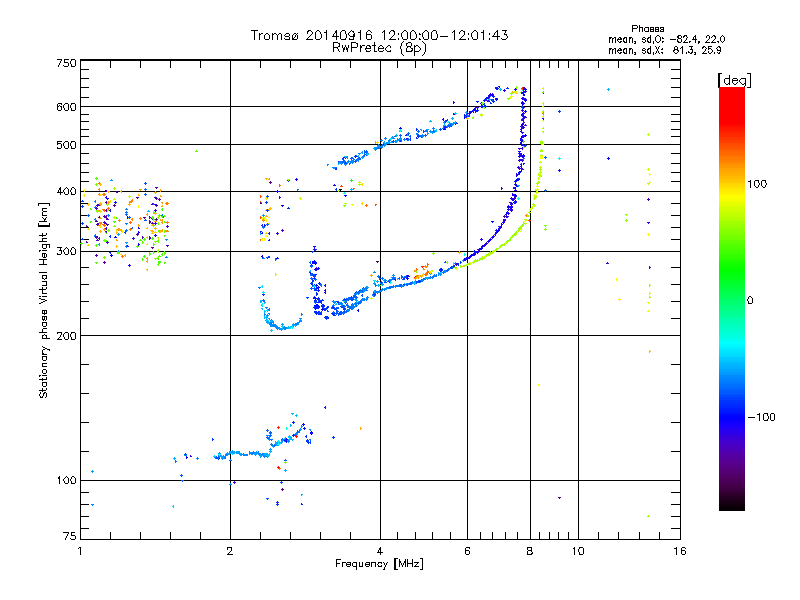The image size is (800, 600).
Task: Click the y-axis "75" tick label
Action: (x=70, y=536)
